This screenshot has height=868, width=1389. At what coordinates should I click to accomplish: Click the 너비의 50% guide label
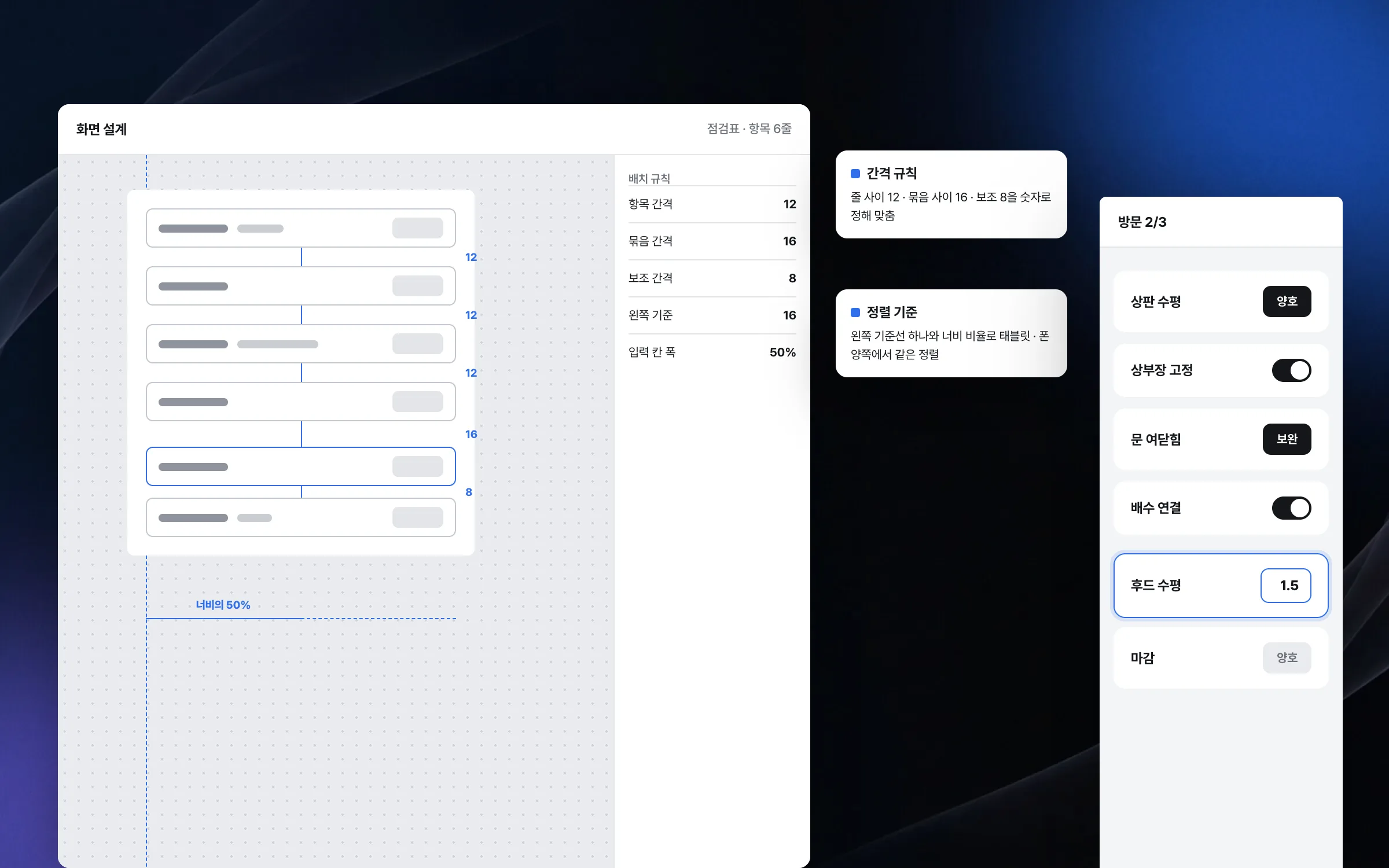click(223, 605)
